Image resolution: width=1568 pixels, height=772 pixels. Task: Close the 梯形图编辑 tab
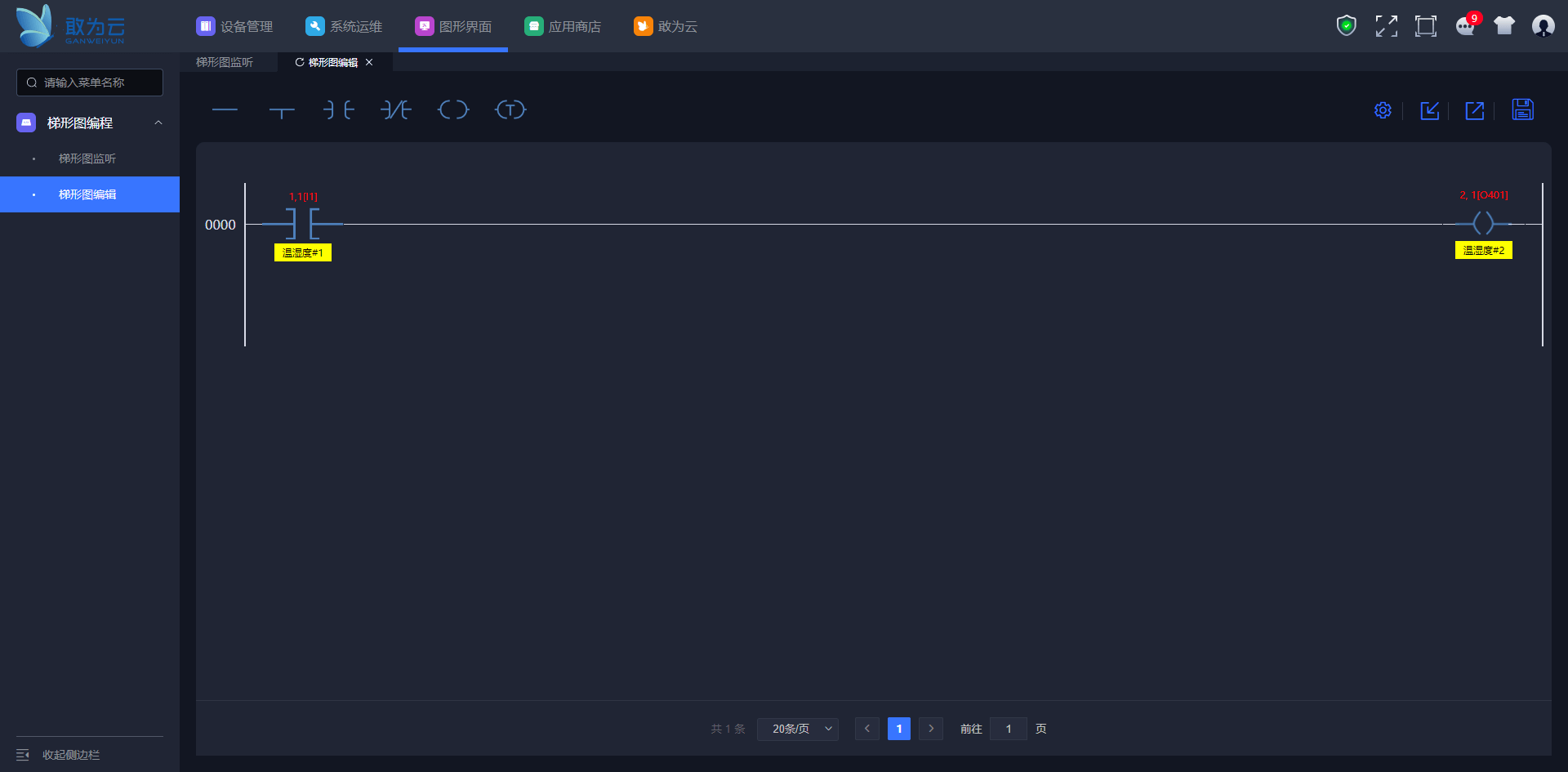point(369,62)
